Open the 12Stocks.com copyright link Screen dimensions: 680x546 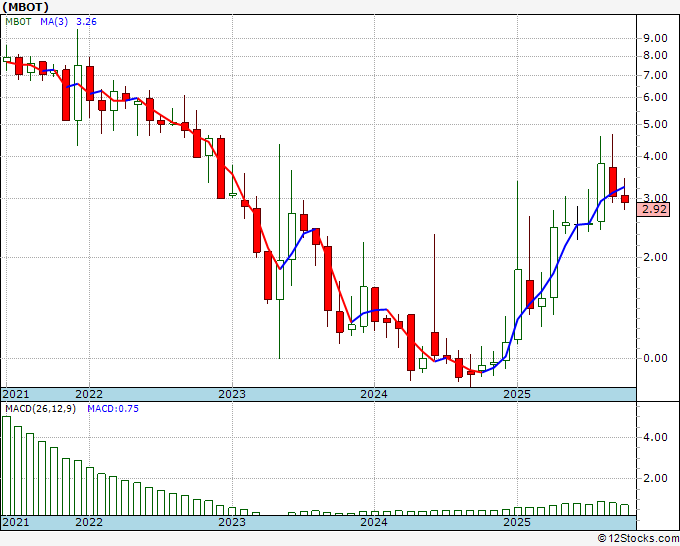click(x=638, y=539)
